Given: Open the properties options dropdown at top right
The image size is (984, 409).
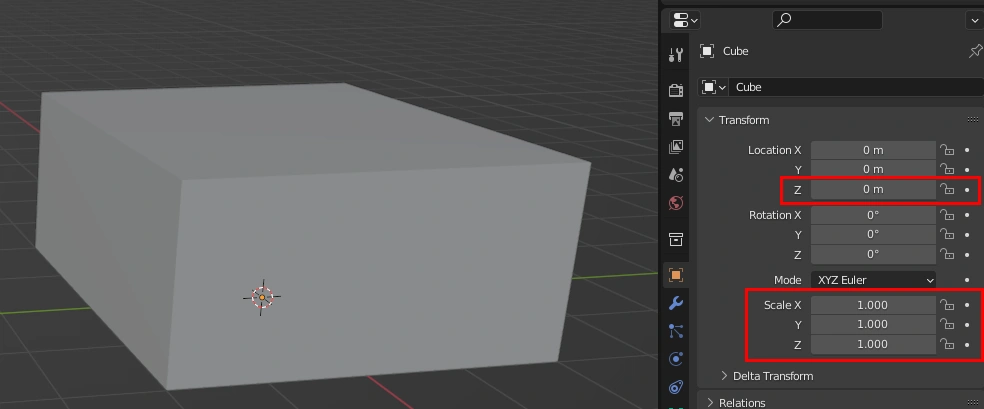Looking at the screenshot, I should point(975,20).
